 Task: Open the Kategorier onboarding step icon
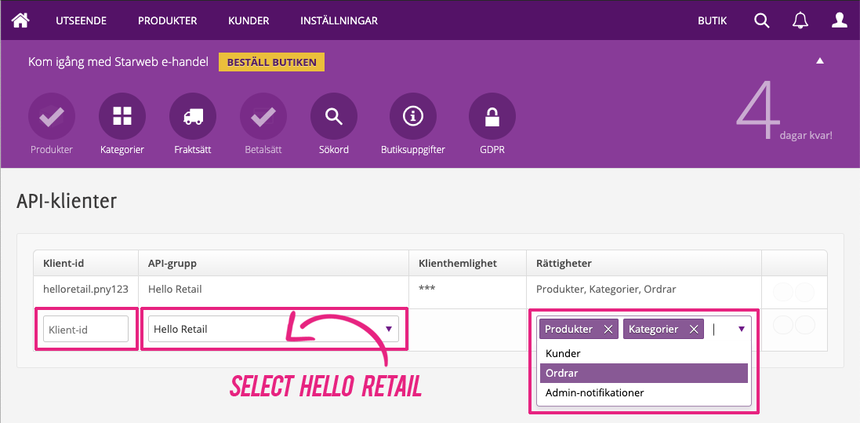[122, 116]
